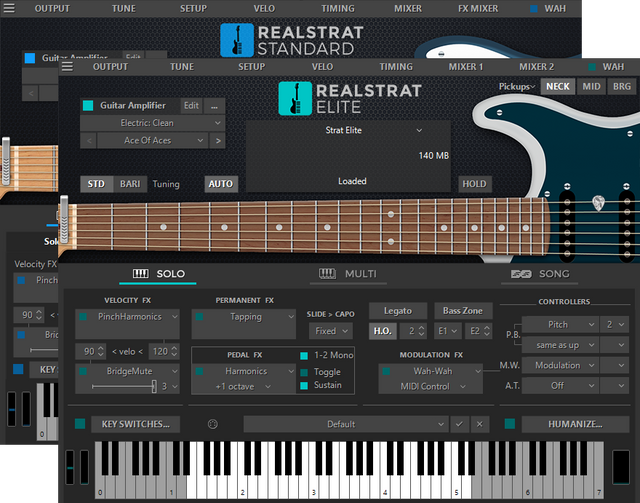Open the hamburger menu in RealStrat Elite
Image resolution: width=640 pixels, height=503 pixels.
click(x=68, y=67)
